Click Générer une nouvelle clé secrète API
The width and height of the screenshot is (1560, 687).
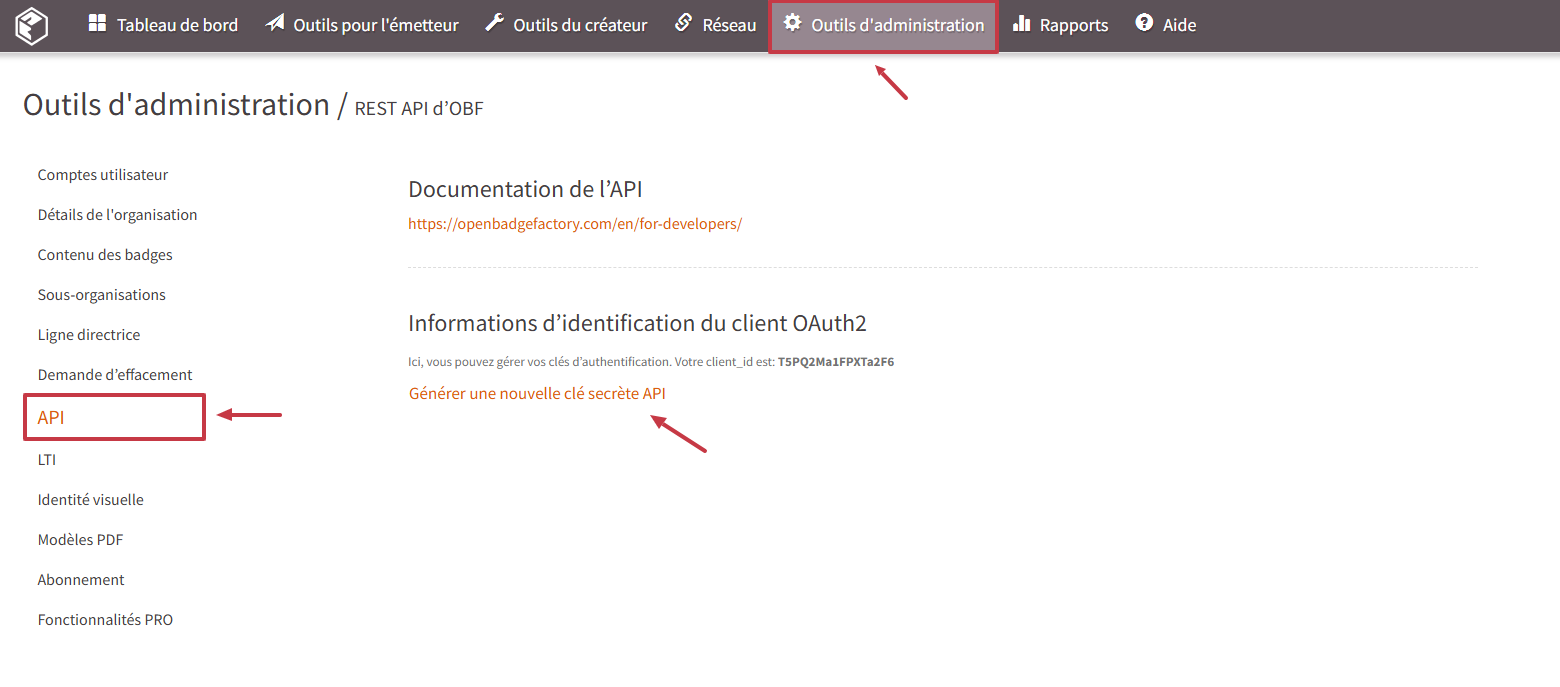tap(537, 394)
